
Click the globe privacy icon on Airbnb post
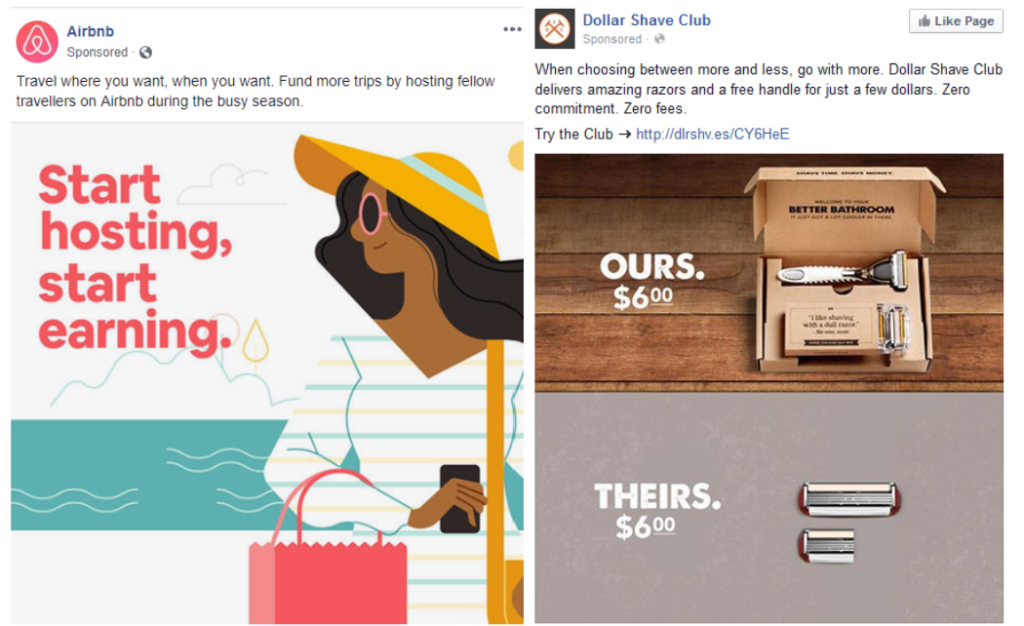(x=146, y=52)
